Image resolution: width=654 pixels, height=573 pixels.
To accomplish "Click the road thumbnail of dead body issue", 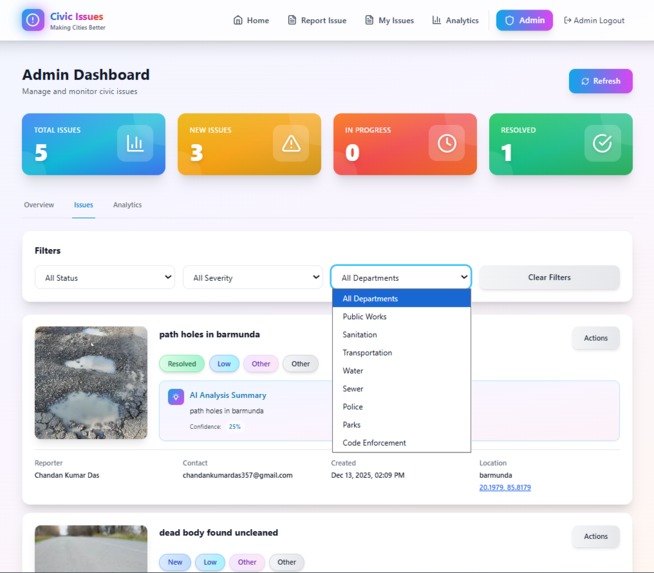I will coord(91,548).
